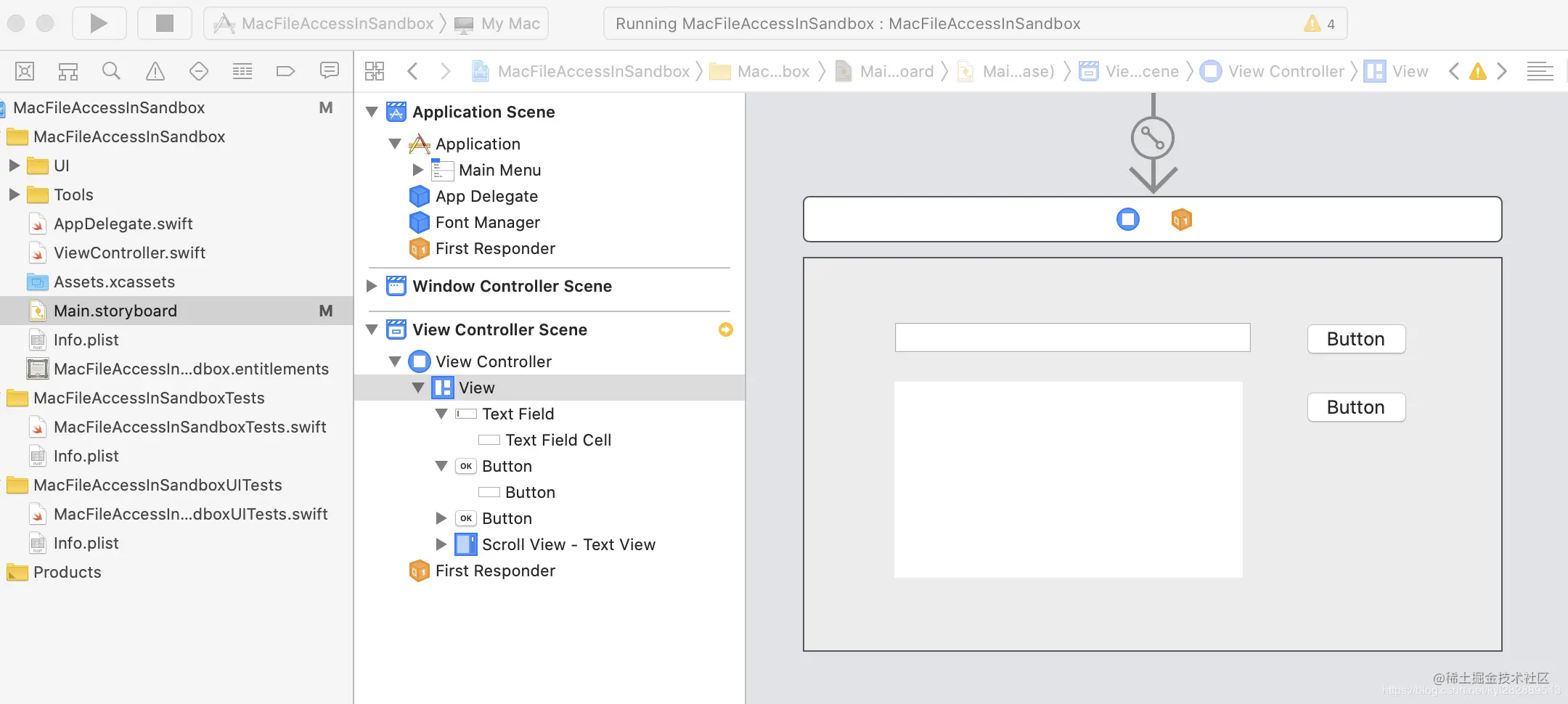Open the related items grid menu
Screen dimensions: 1568x704
click(375, 71)
